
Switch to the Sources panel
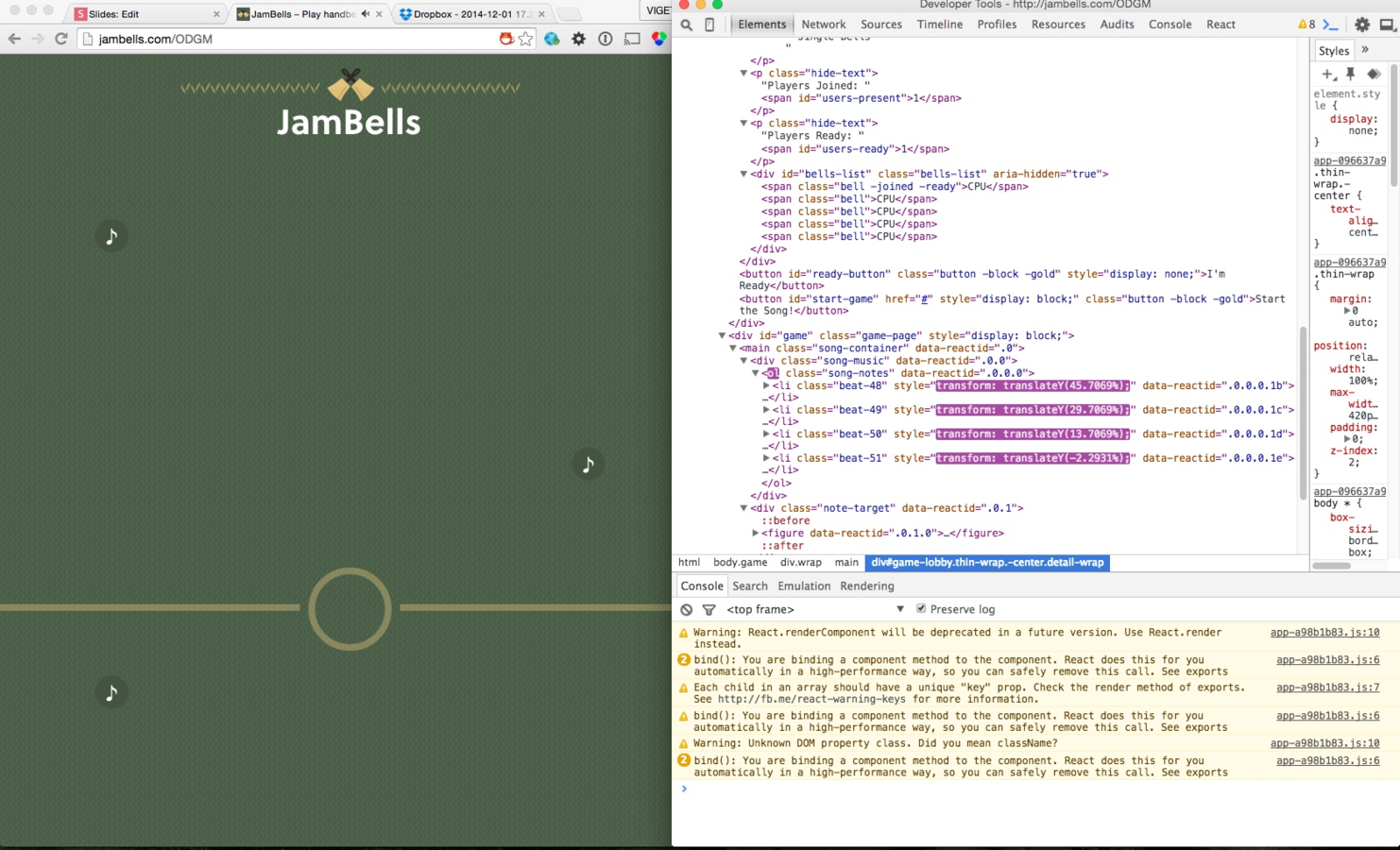pyautogui.click(x=881, y=25)
